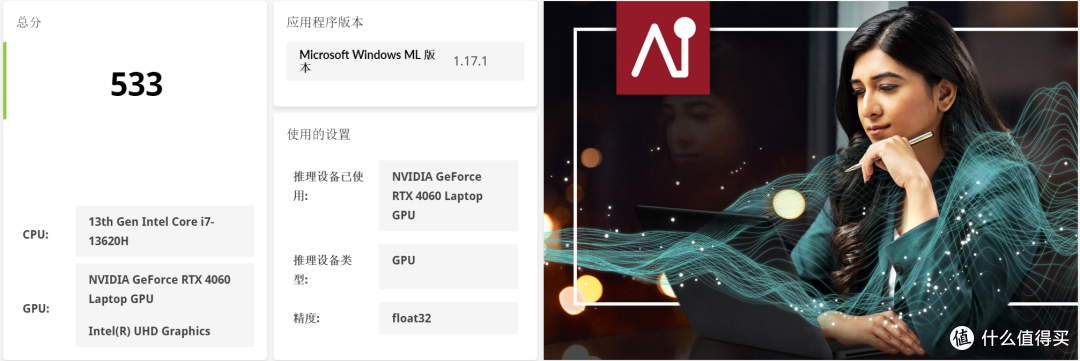The width and height of the screenshot is (1080, 361).
Task: Select the 应用程序版本 heading
Action: tap(325, 22)
